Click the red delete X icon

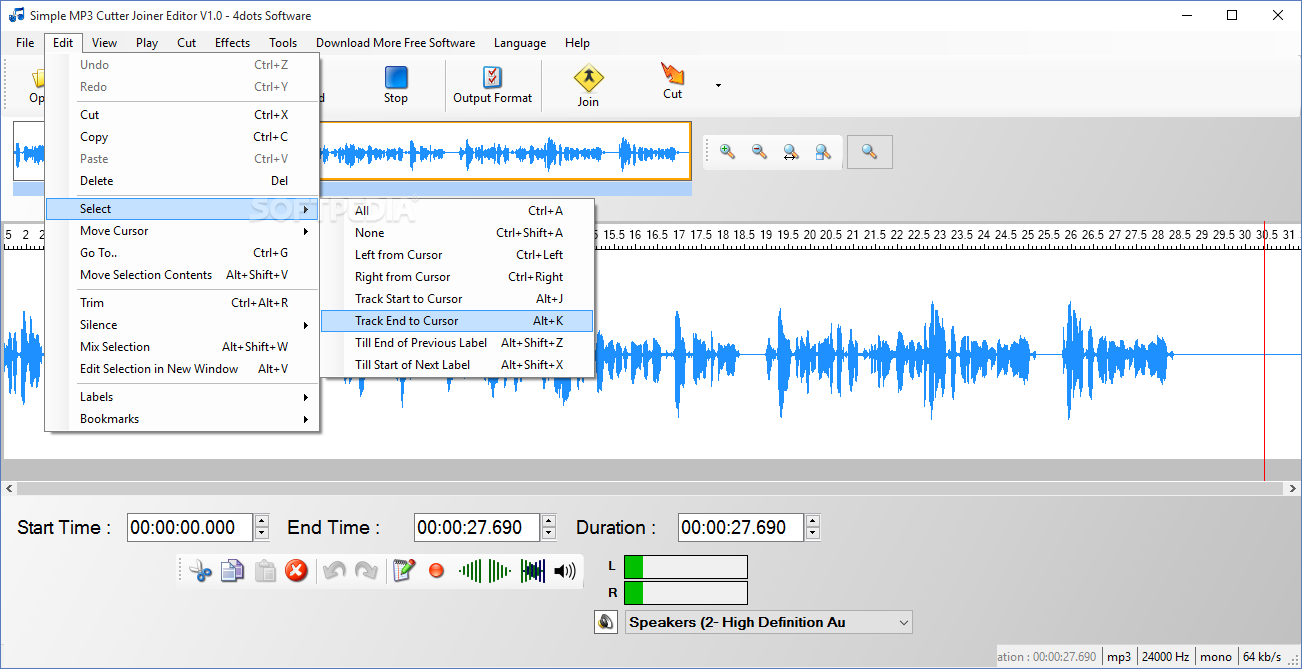click(296, 571)
